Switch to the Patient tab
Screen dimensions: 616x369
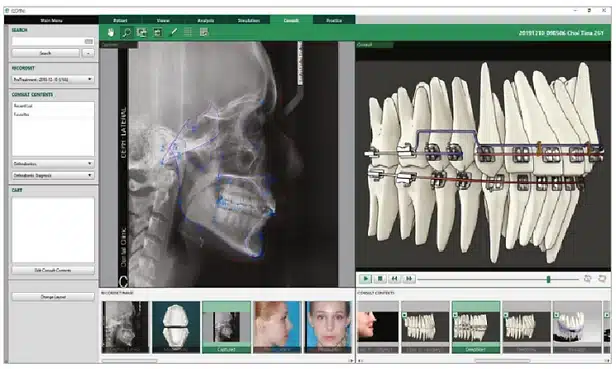(120, 20)
